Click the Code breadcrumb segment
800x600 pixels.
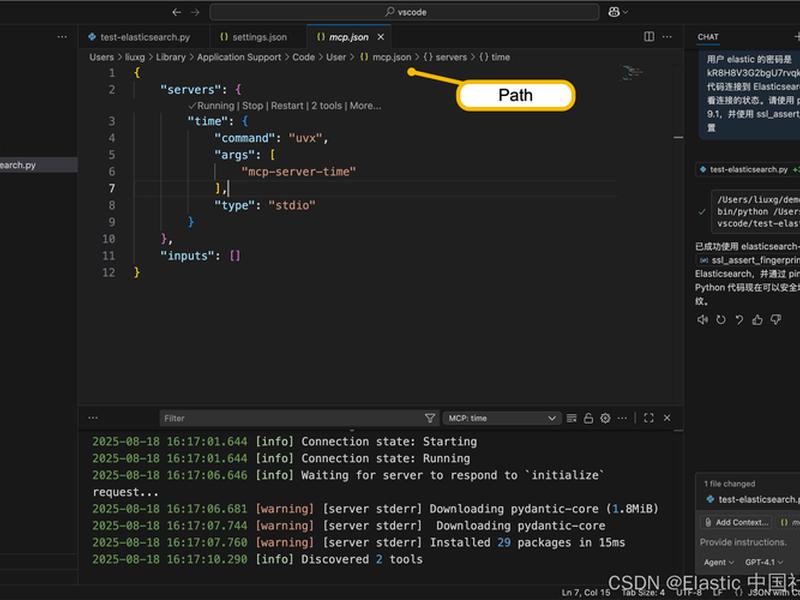tap(304, 57)
